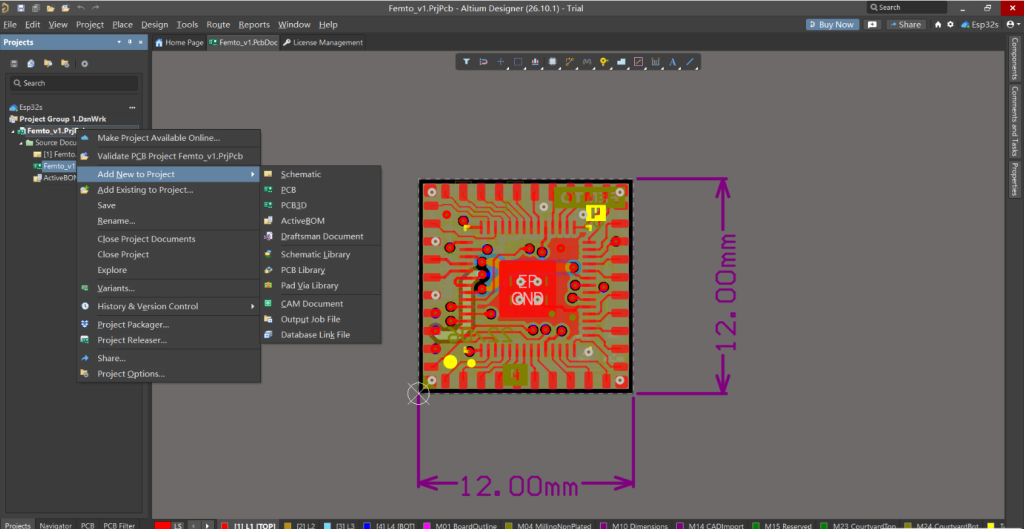Pin the Projects panel

click(129, 42)
